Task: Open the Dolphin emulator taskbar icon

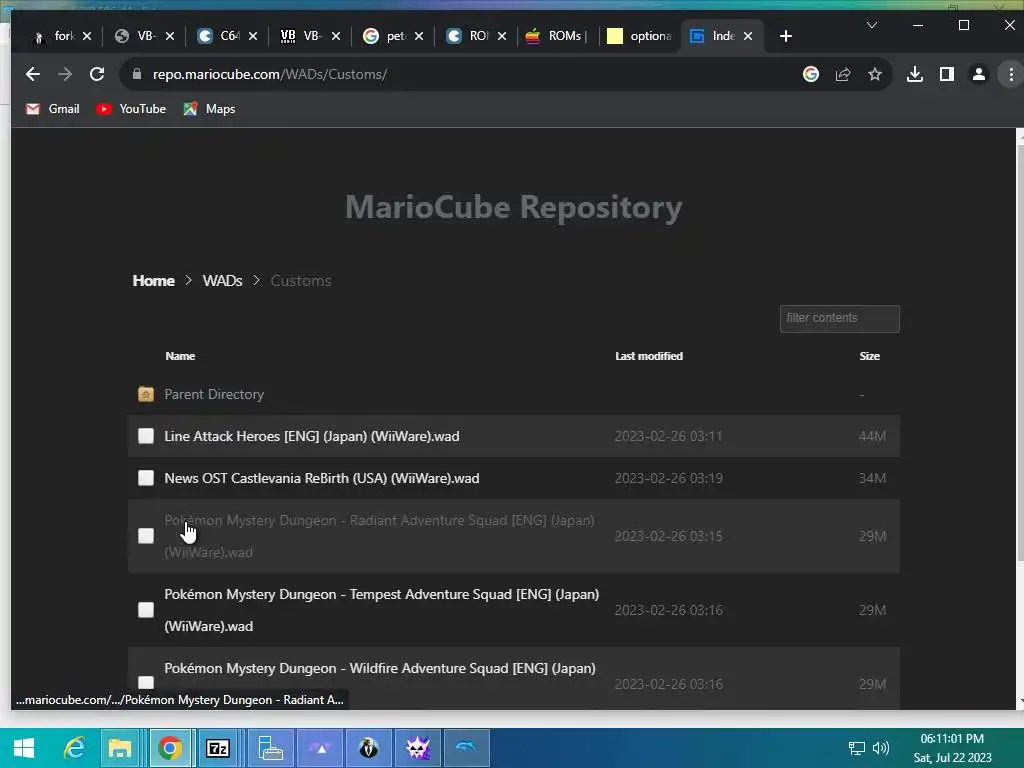Action: coord(466,748)
